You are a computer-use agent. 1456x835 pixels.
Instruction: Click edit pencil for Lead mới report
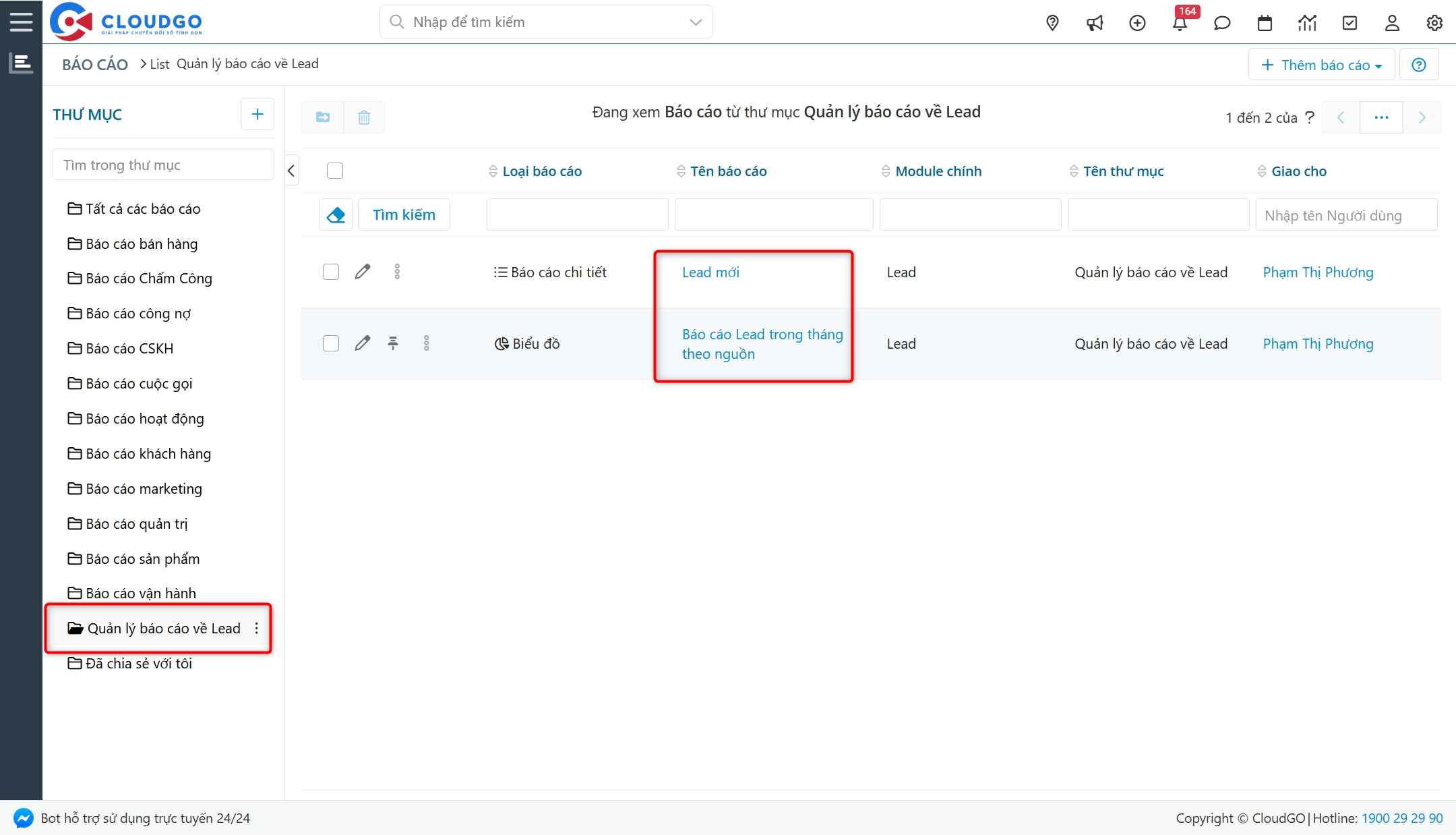pyautogui.click(x=363, y=272)
